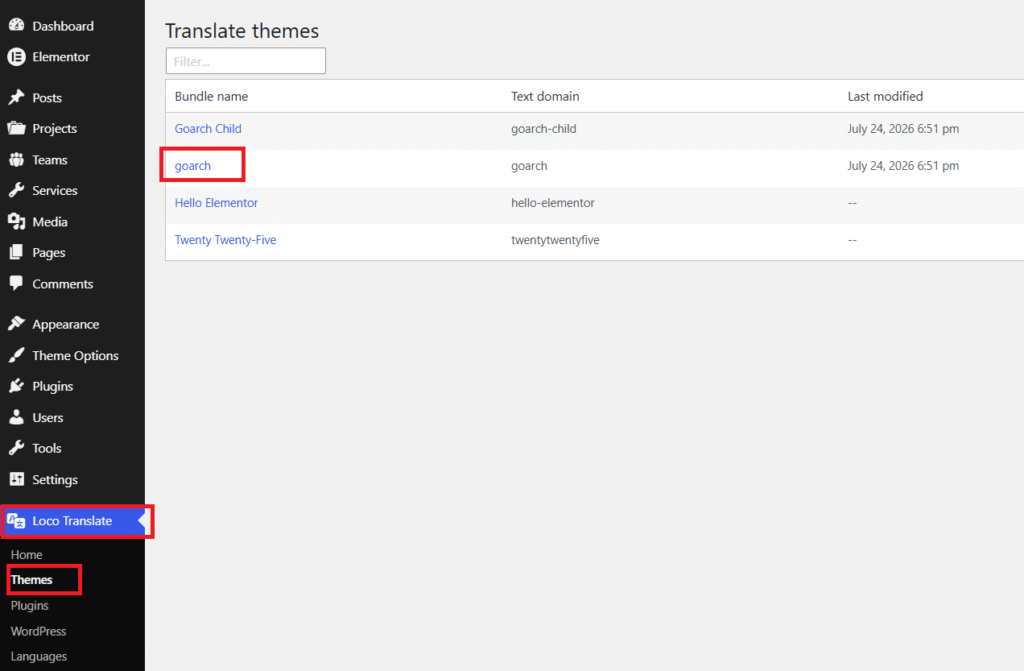This screenshot has height=671, width=1024.
Task: Select the Teams menu entry
Action: click(x=50, y=160)
